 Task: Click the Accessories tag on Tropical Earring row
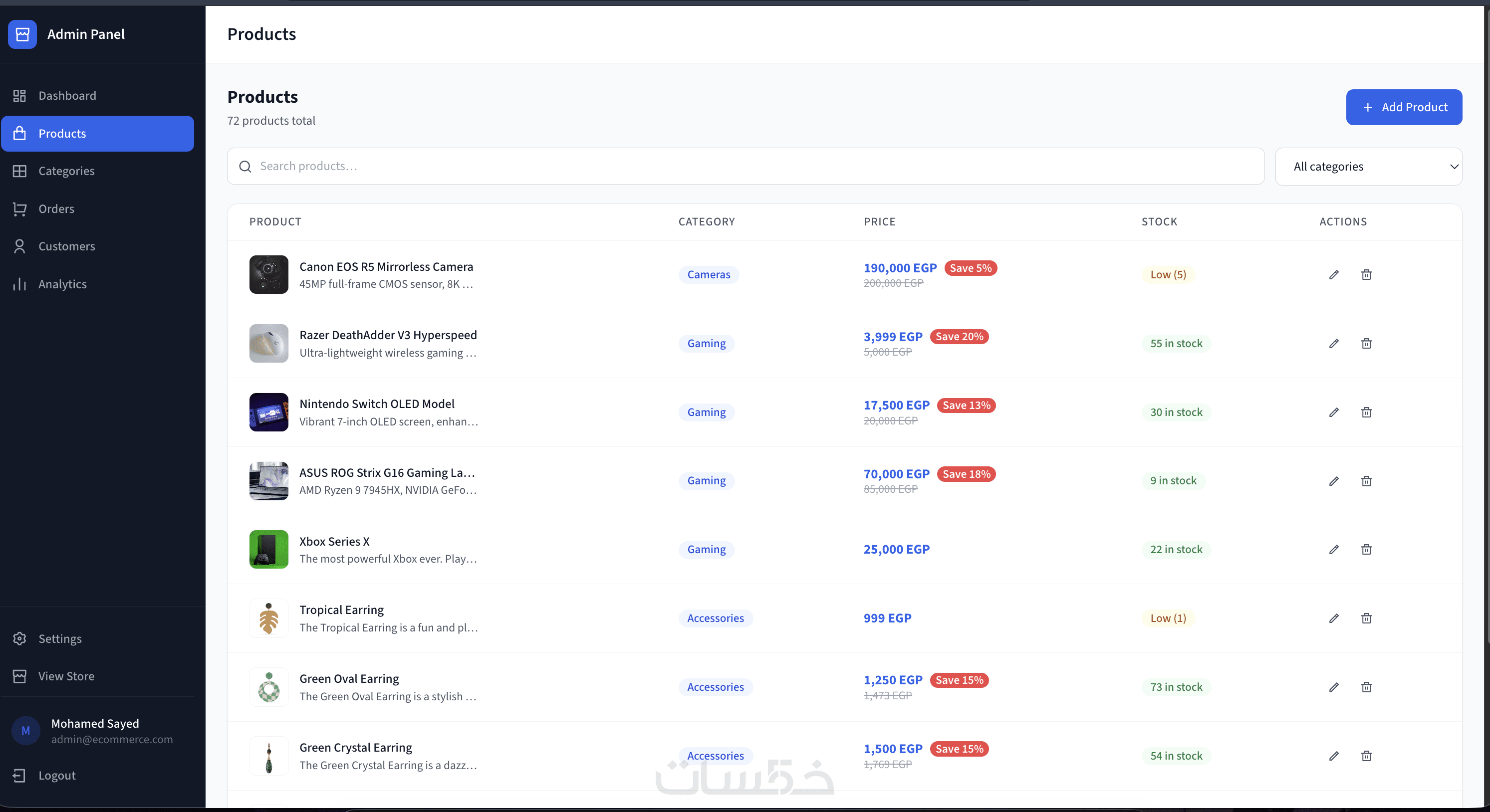(716, 618)
